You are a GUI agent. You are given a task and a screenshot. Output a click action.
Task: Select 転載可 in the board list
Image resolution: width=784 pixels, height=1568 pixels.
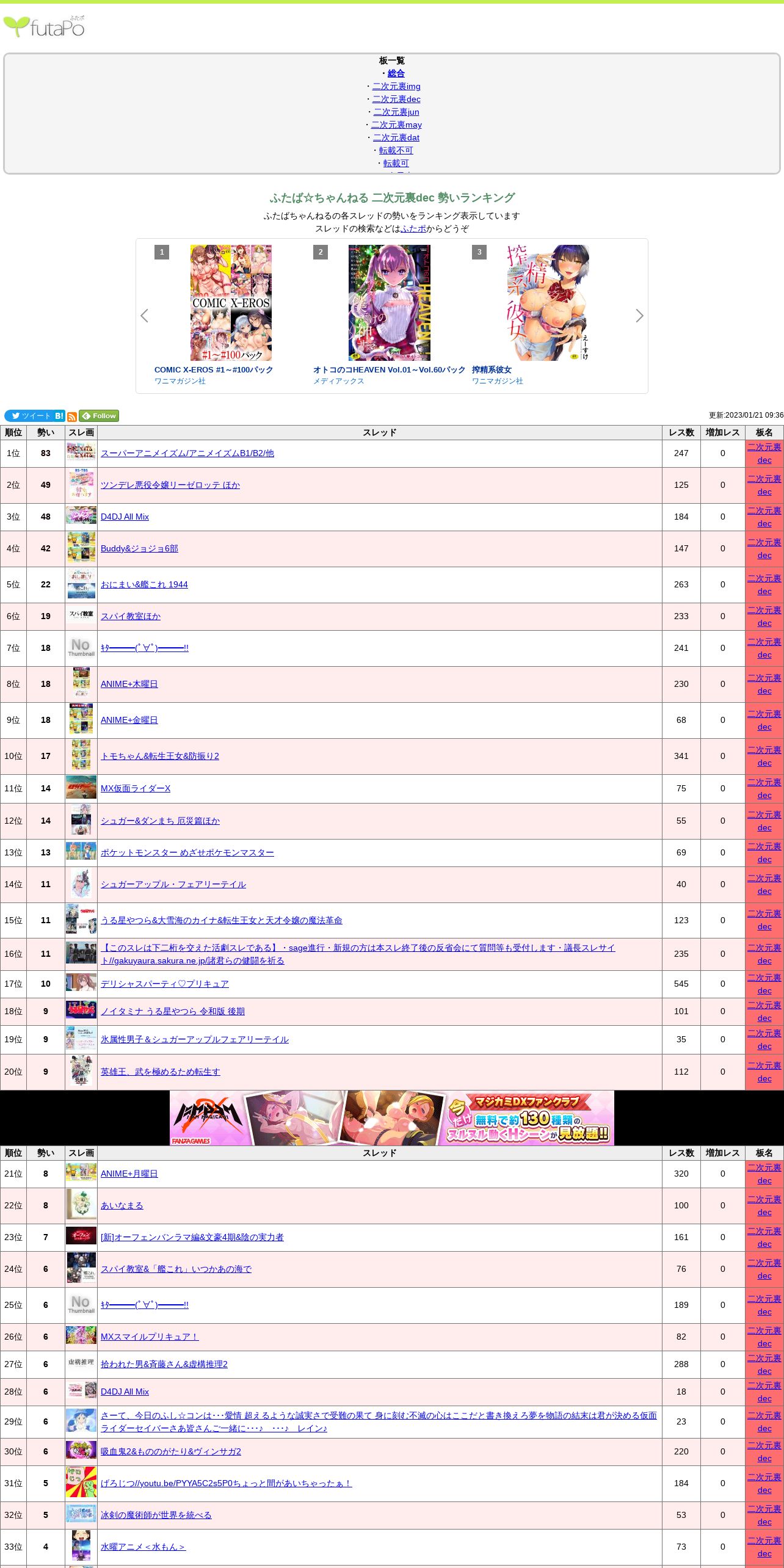396,163
